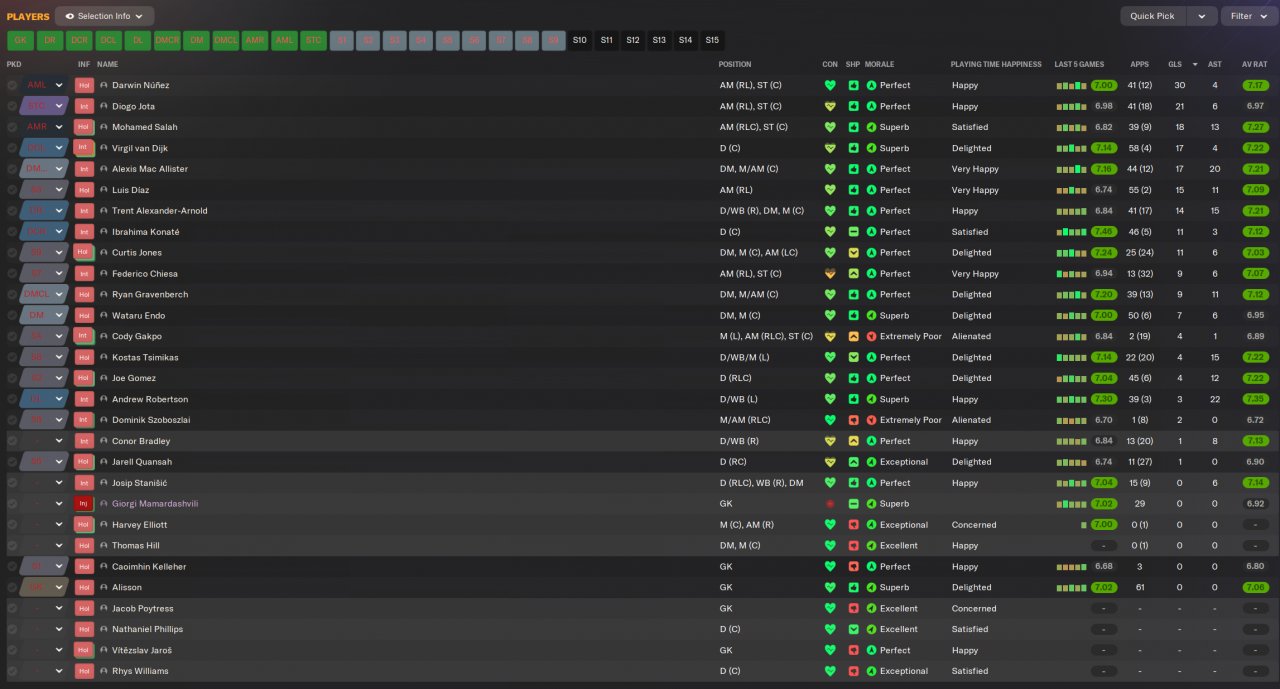Open the position dropdown for Thomas Hill
This screenshot has height=689, width=1280.
tap(44, 546)
